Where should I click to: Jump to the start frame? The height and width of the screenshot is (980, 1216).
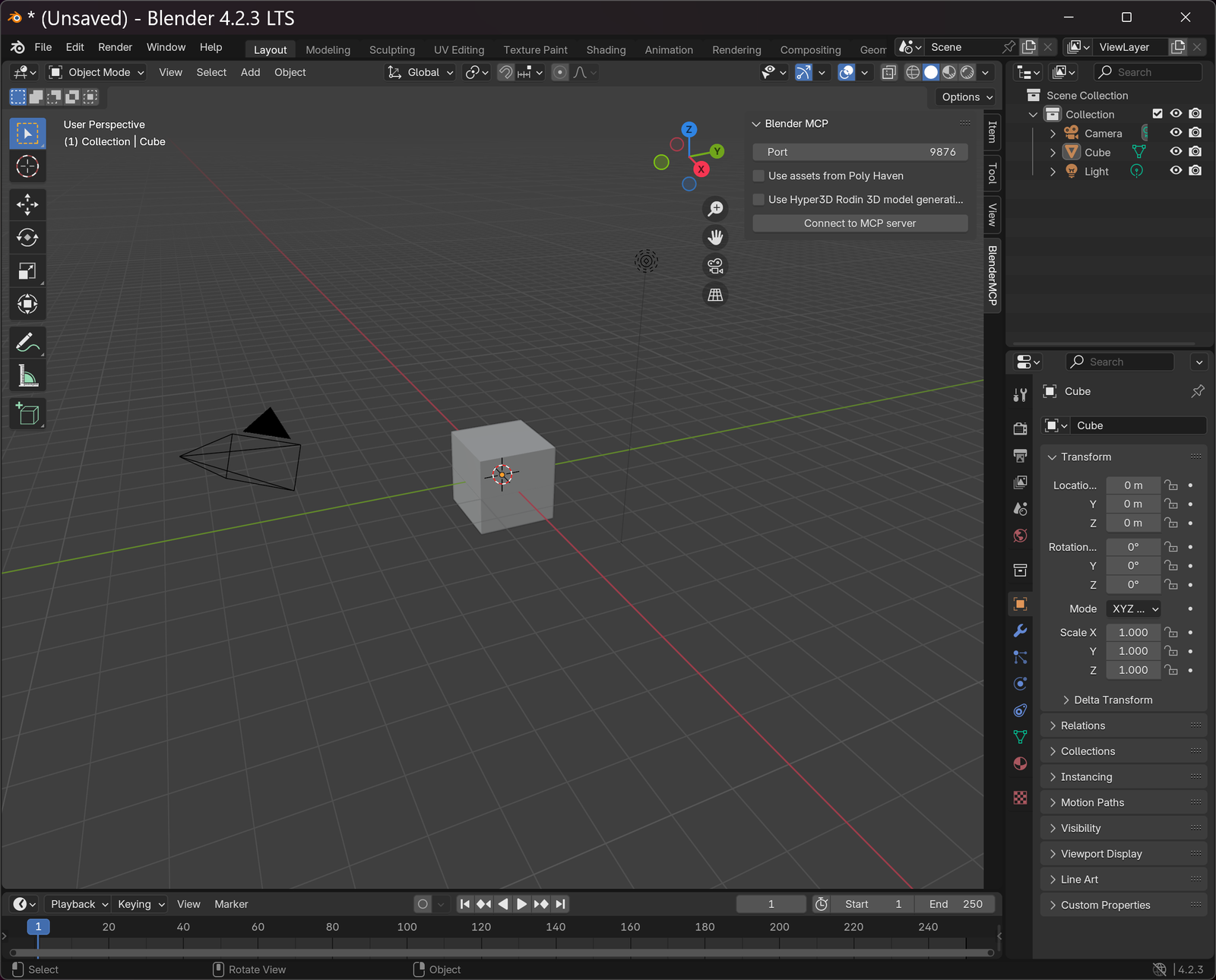pos(465,904)
